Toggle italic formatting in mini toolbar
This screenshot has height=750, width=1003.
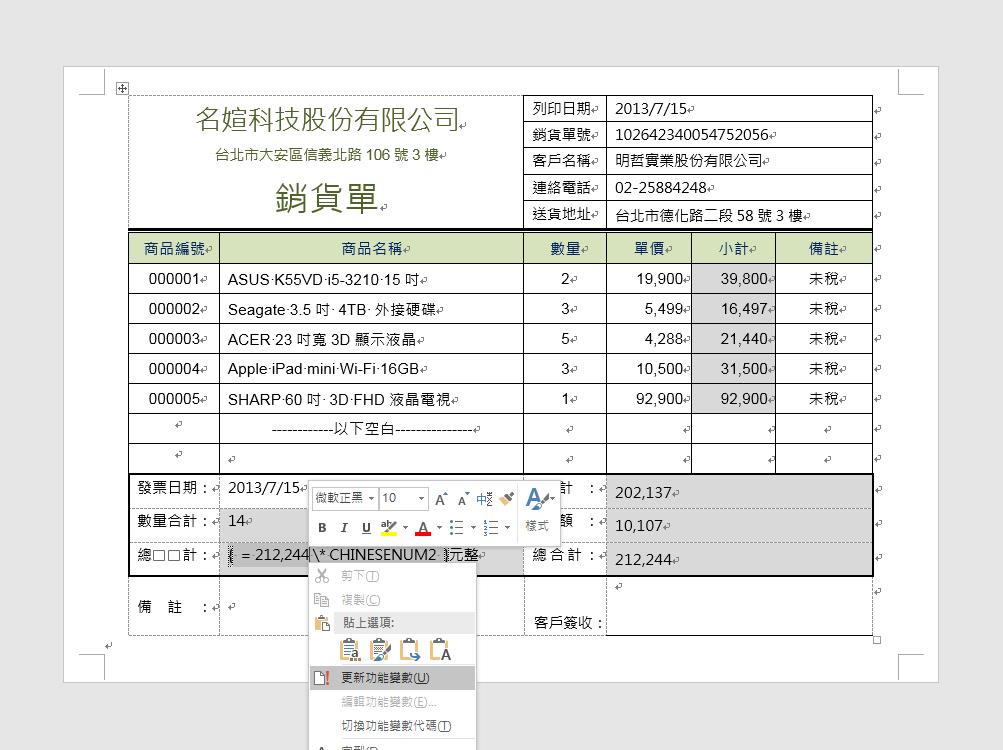pos(344,527)
